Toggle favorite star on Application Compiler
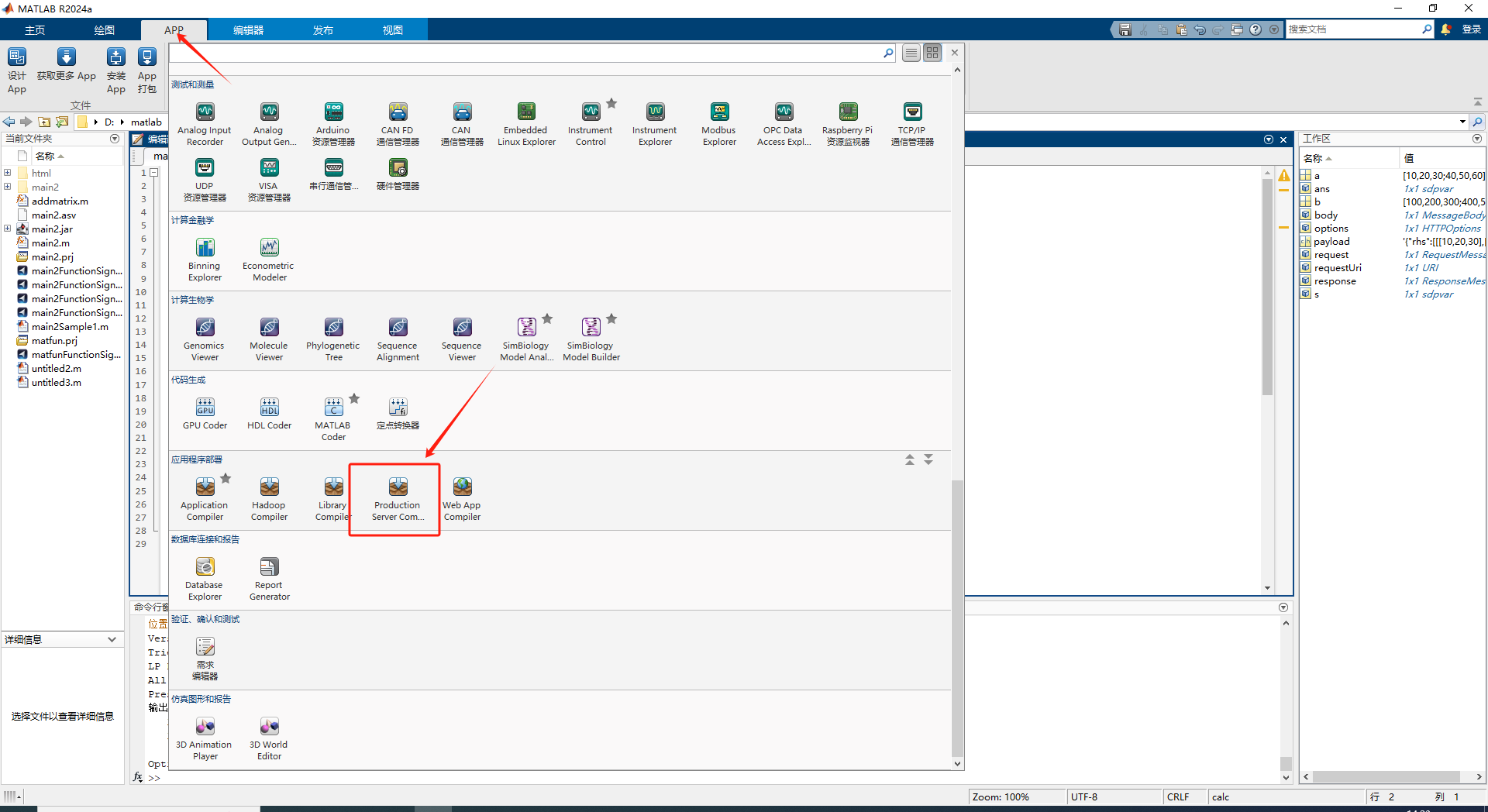The width and height of the screenshot is (1488, 812). click(x=226, y=478)
